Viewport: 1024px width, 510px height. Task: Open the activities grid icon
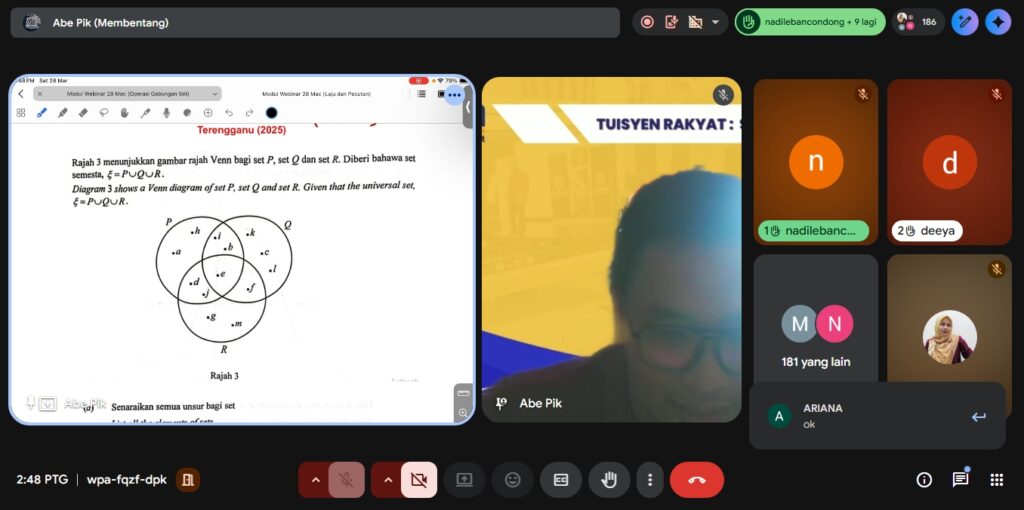tap(996, 480)
